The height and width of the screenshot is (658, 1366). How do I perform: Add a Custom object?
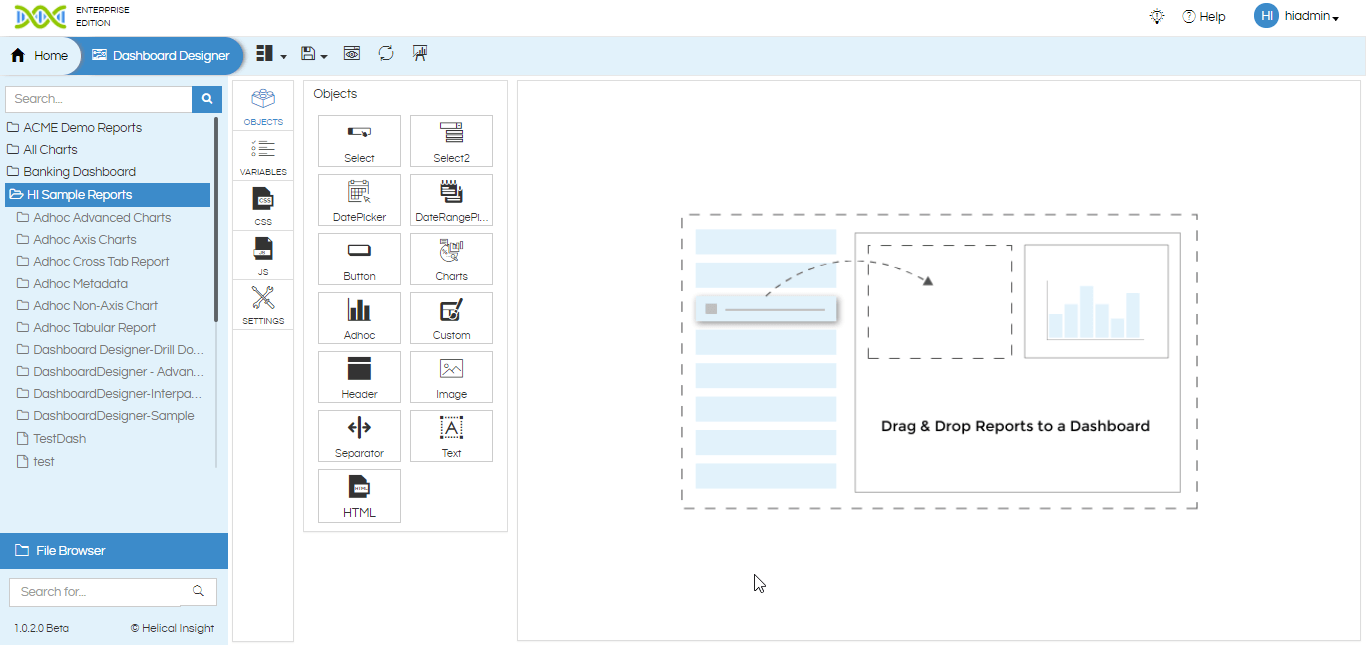[x=451, y=318]
